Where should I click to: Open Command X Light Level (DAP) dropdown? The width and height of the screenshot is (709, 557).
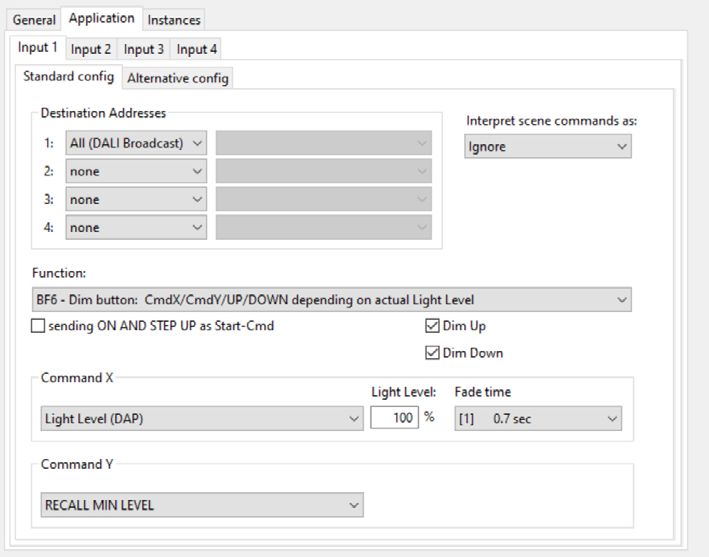[202, 418]
